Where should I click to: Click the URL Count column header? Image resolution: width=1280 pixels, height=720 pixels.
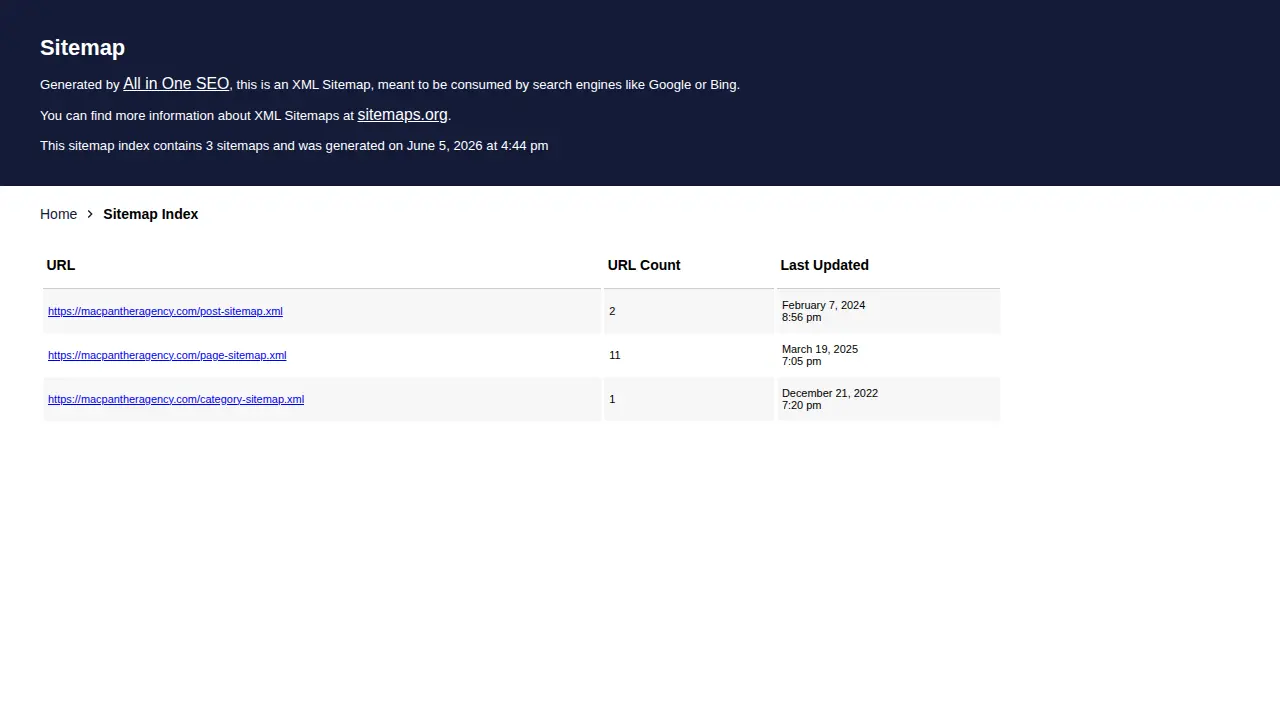point(689,265)
